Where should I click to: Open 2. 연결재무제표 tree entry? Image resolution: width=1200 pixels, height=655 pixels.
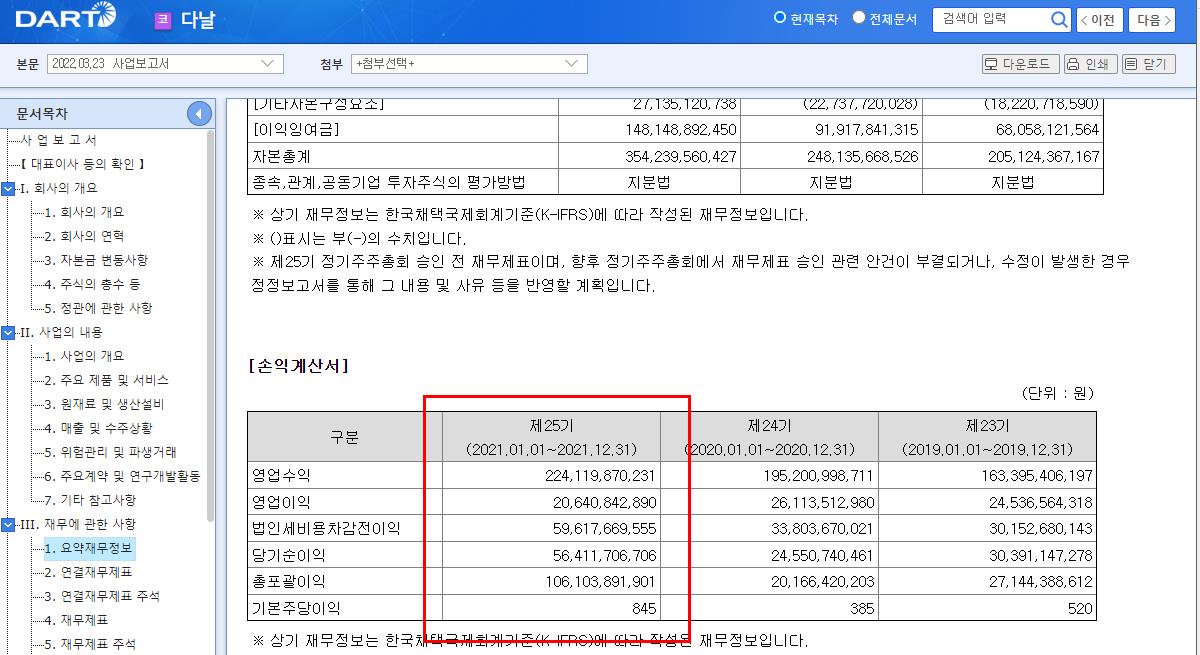coord(89,572)
